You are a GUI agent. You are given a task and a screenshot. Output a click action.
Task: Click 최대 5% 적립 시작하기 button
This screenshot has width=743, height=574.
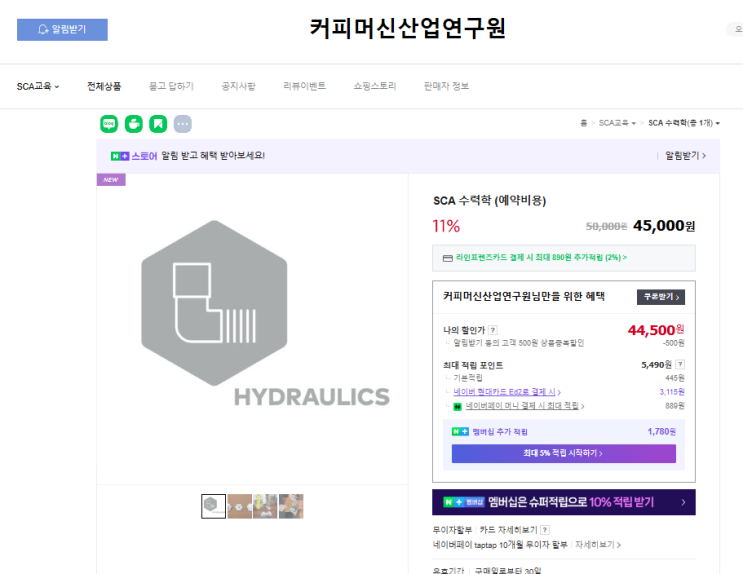click(x=563, y=454)
